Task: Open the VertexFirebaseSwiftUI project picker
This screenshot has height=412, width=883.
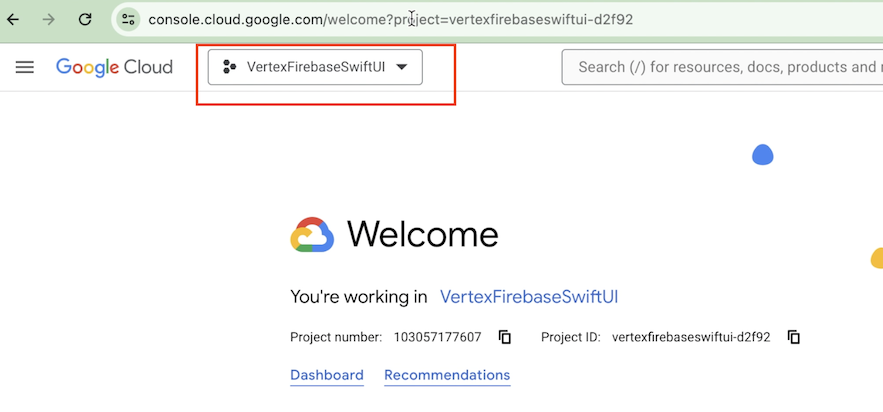Action: 315,67
